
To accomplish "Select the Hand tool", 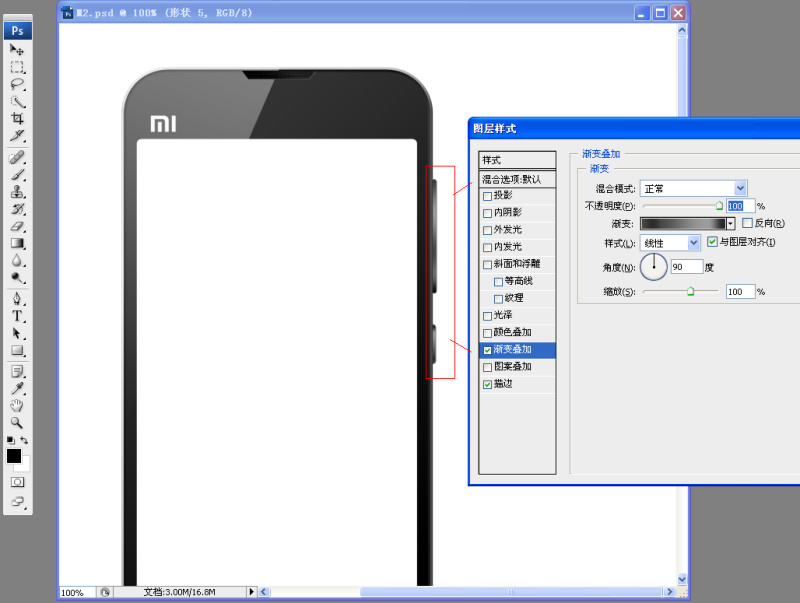I will (x=17, y=406).
